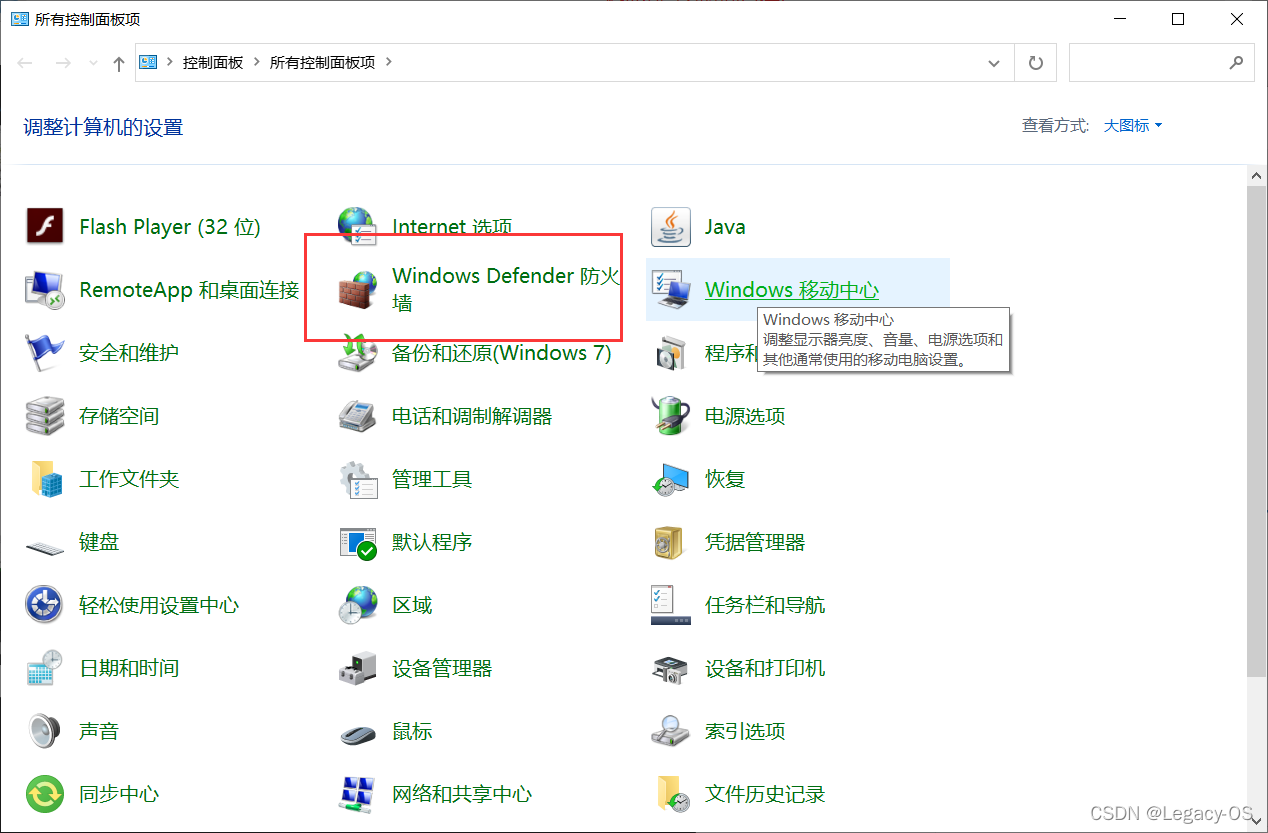Click the control panel search box

click(x=1162, y=63)
